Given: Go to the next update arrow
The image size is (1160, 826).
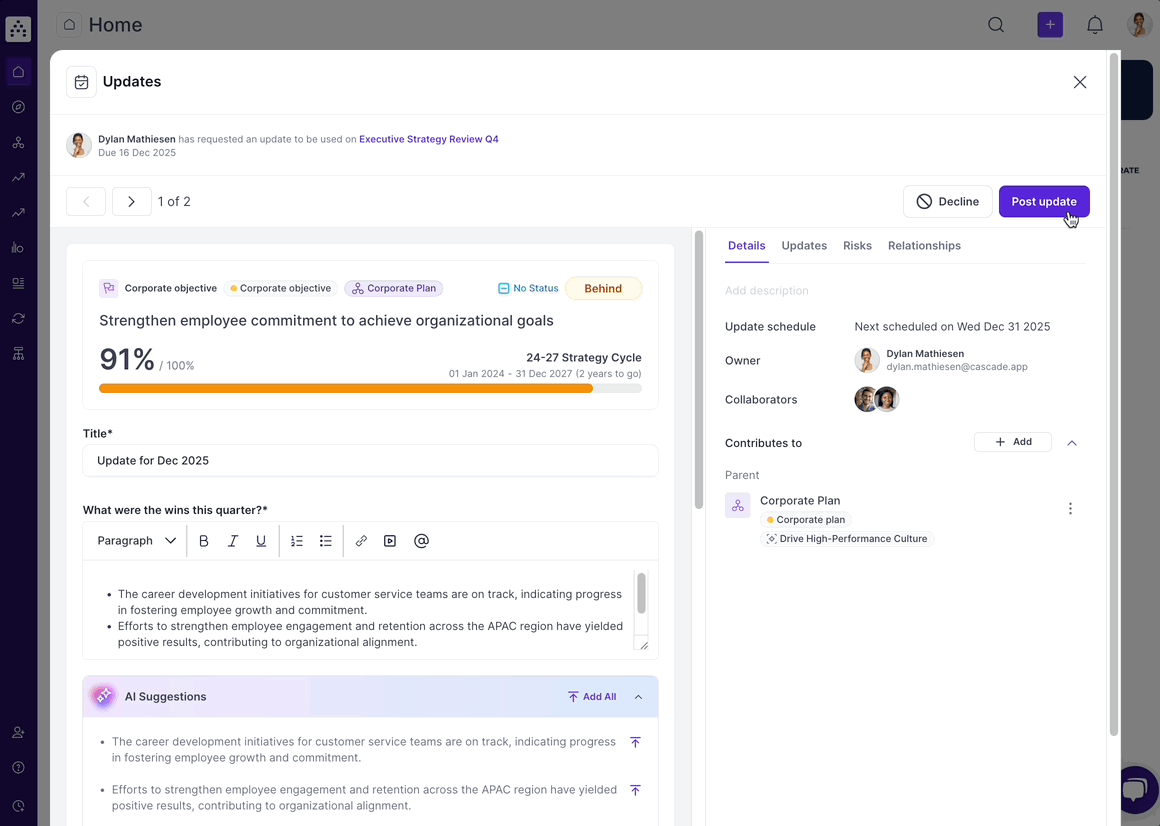Looking at the screenshot, I should tap(131, 202).
